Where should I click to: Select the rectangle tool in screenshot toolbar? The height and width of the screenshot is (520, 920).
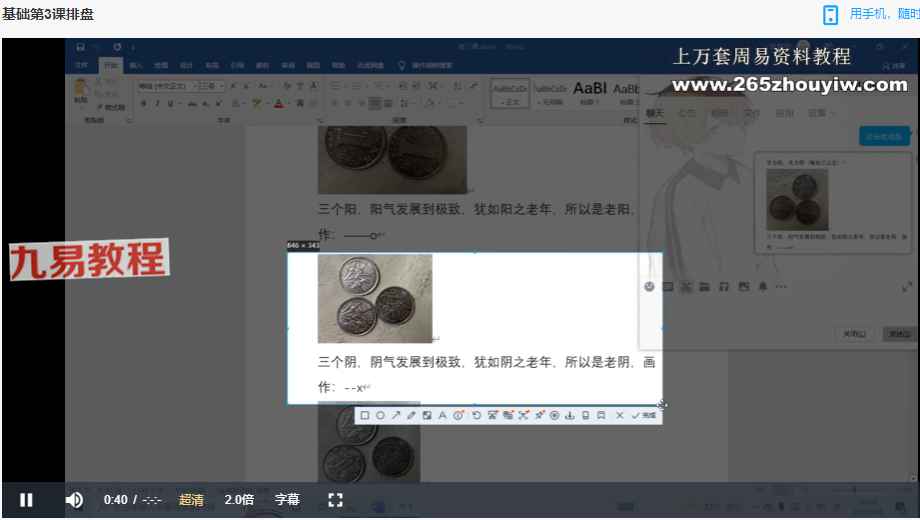[365, 415]
